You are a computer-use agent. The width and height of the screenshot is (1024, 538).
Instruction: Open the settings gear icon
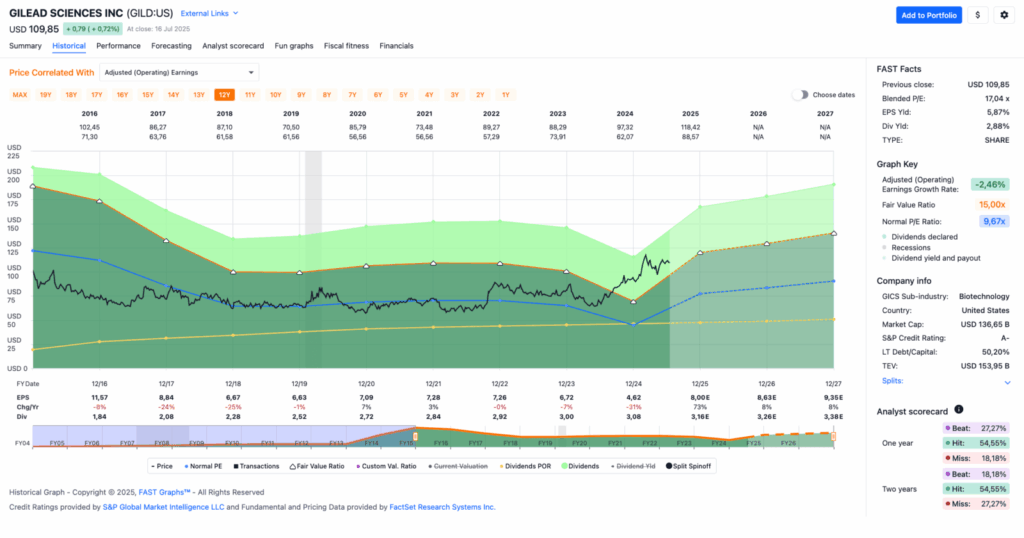pyautogui.click(x=1004, y=15)
